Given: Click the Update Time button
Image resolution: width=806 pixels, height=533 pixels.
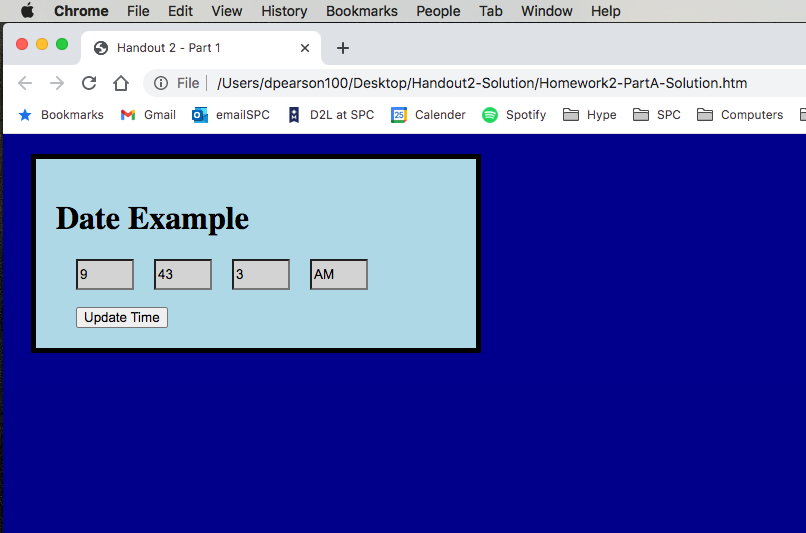Looking at the screenshot, I should pos(122,318).
